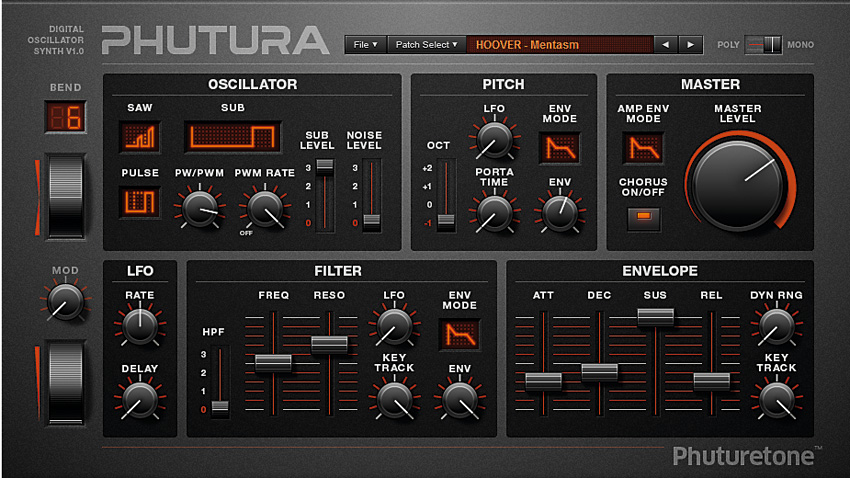Toggle the CHORUS ON/OFF button
This screenshot has width=850, height=478.
click(x=643, y=217)
